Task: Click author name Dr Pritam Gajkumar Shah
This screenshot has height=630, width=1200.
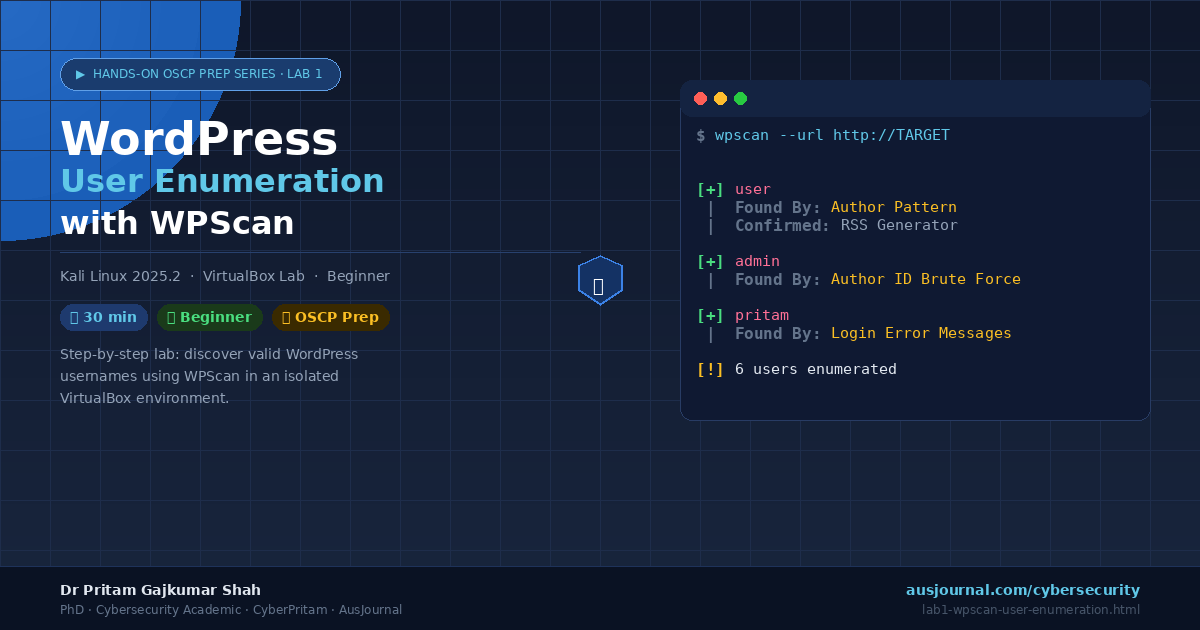Action: (x=160, y=590)
